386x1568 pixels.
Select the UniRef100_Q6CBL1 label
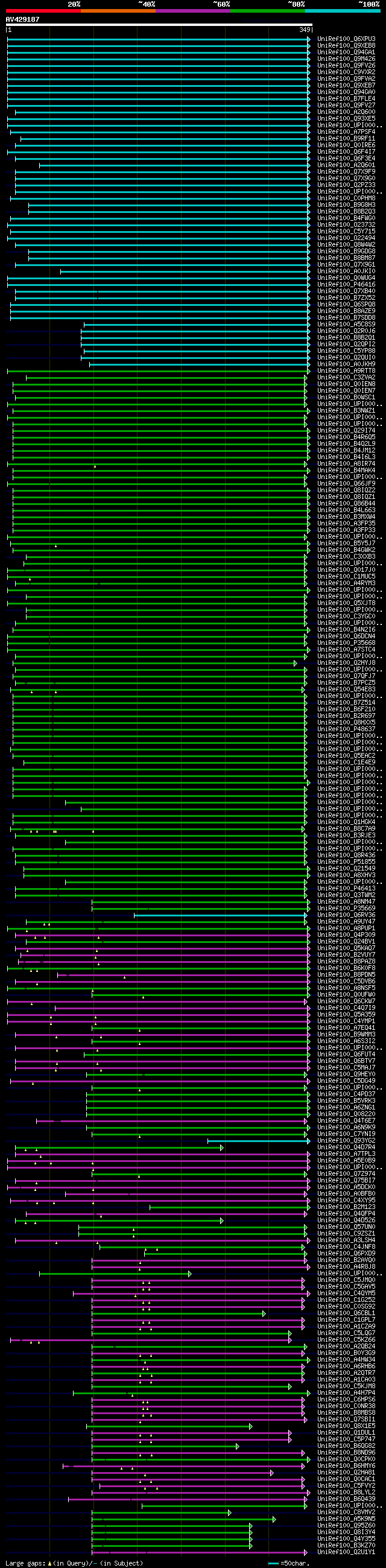tap(346, 1313)
